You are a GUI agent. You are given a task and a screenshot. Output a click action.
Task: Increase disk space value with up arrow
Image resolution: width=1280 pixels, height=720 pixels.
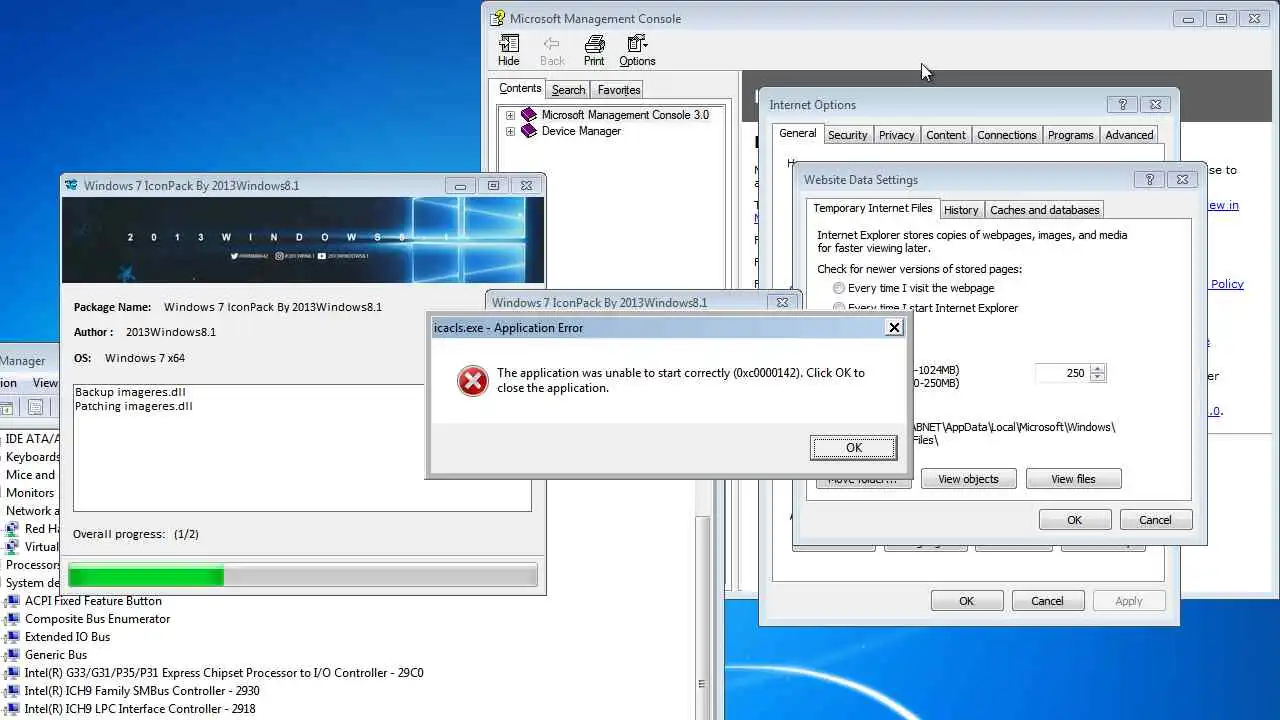[x=1098, y=368]
